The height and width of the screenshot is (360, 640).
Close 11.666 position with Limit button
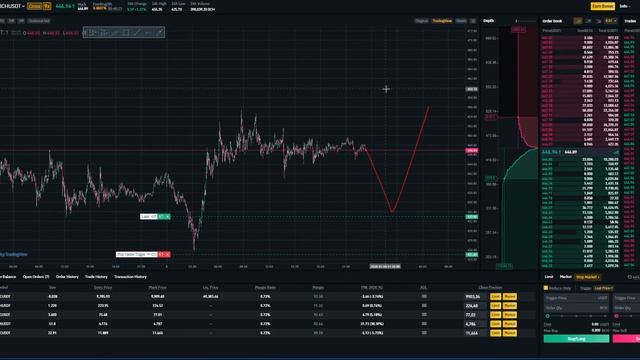tap(496, 333)
